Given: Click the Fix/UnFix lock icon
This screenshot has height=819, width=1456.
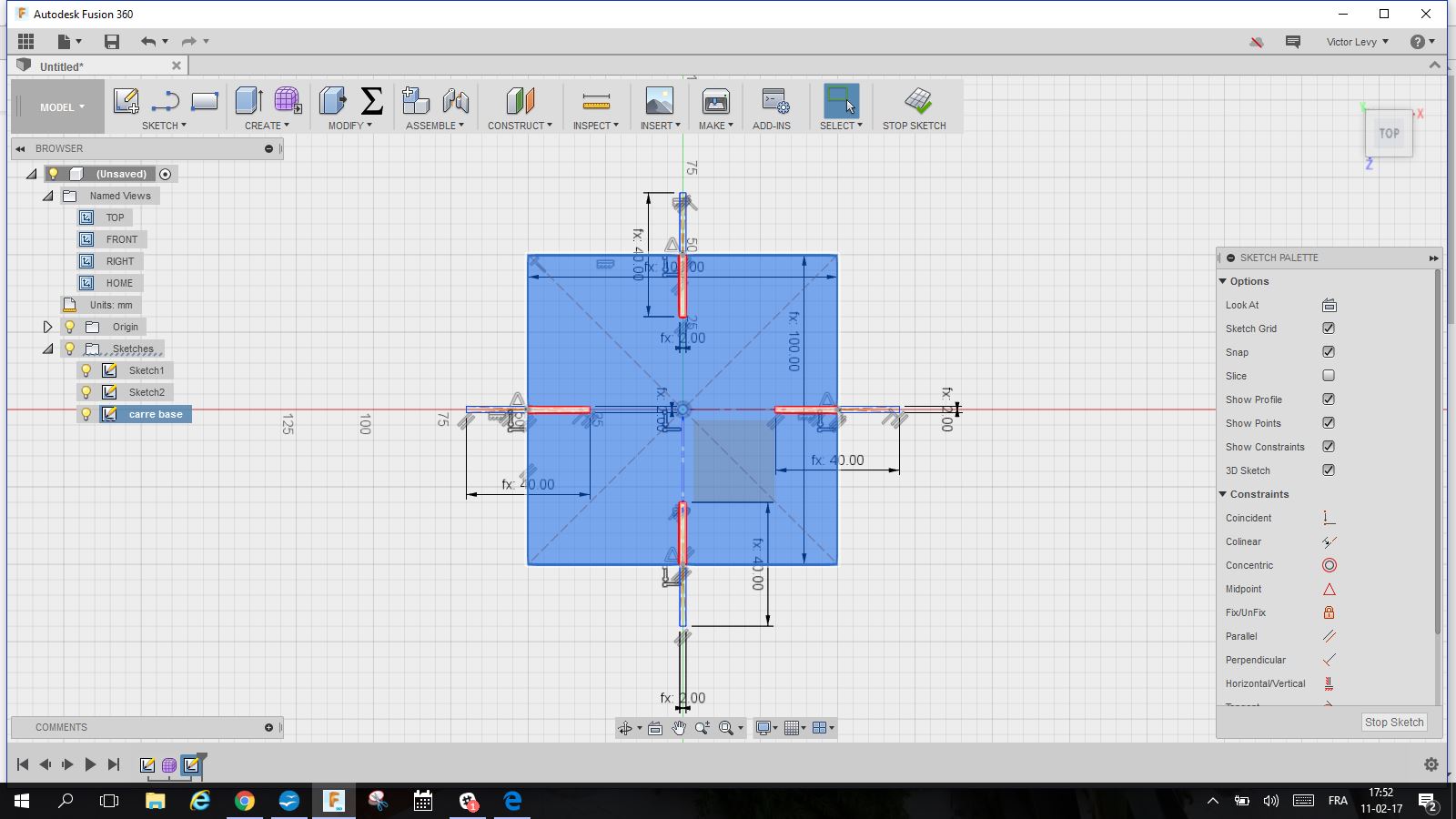Looking at the screenshot, I should pos(1329,612).
